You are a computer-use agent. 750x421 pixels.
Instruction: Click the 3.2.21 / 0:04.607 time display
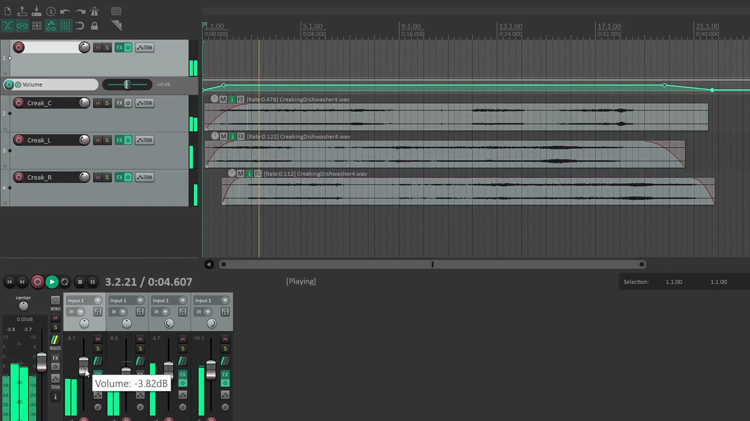[x=149, y=282]
